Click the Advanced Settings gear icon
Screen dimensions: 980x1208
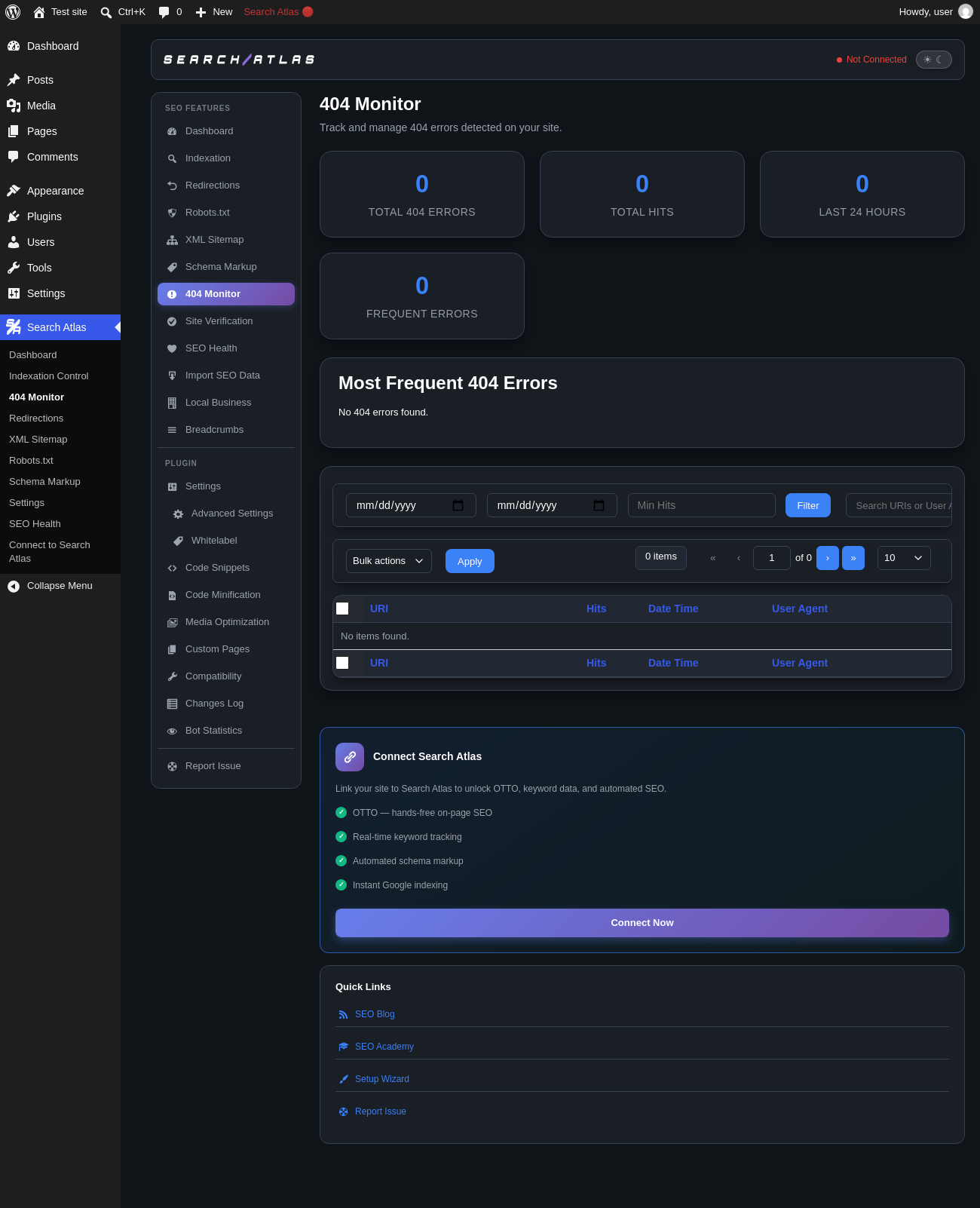[x=178, y=514]
